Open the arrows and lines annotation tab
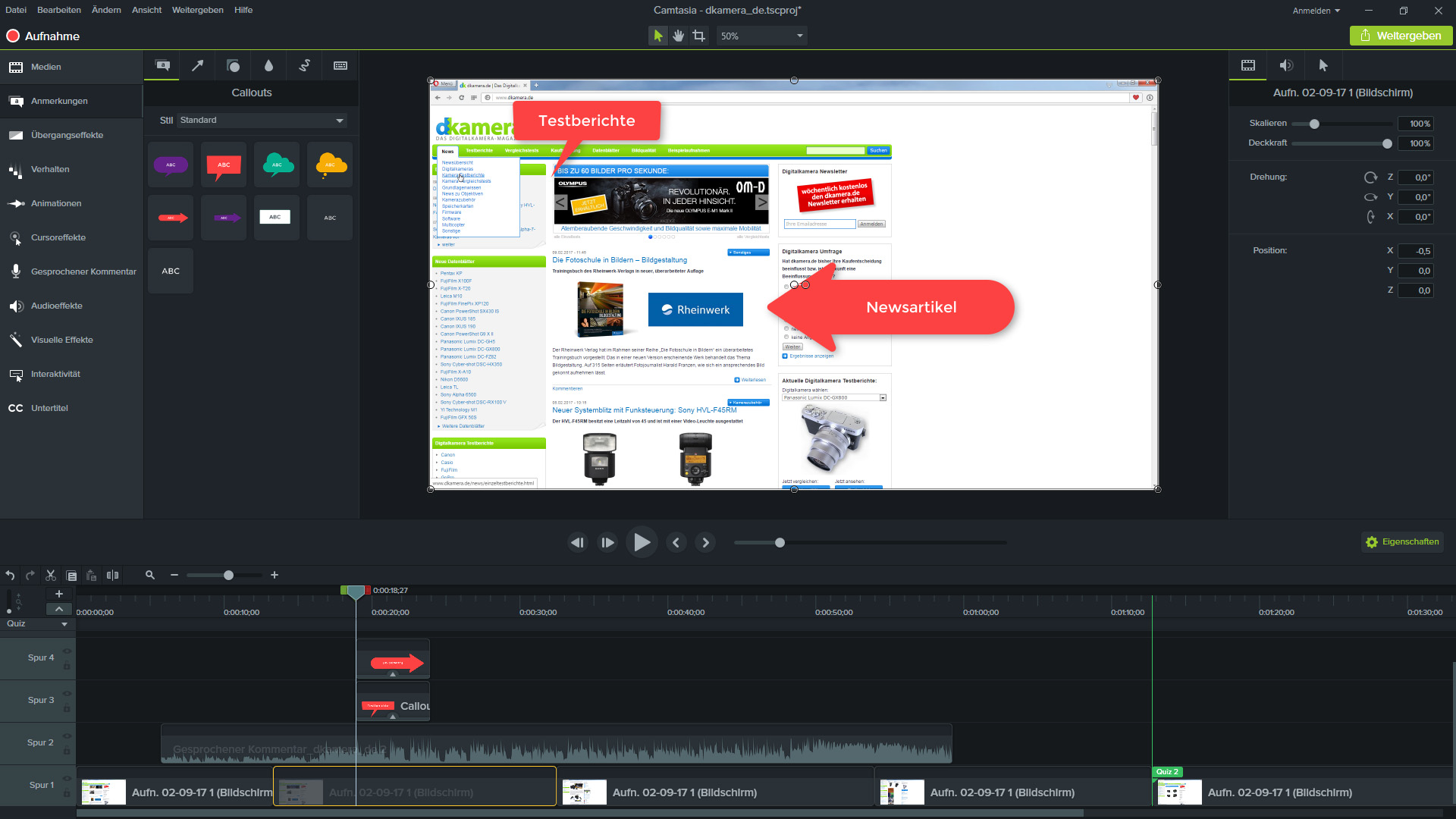1456x819 pixels. point(197,66)
